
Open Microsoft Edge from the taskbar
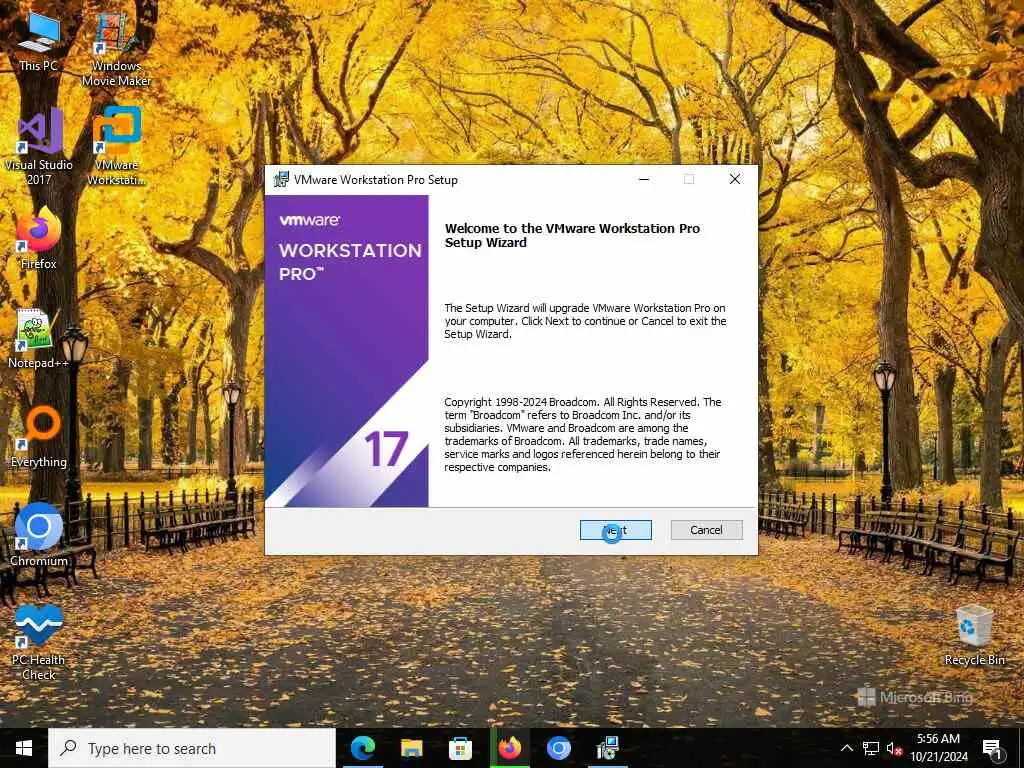point(362,748)
